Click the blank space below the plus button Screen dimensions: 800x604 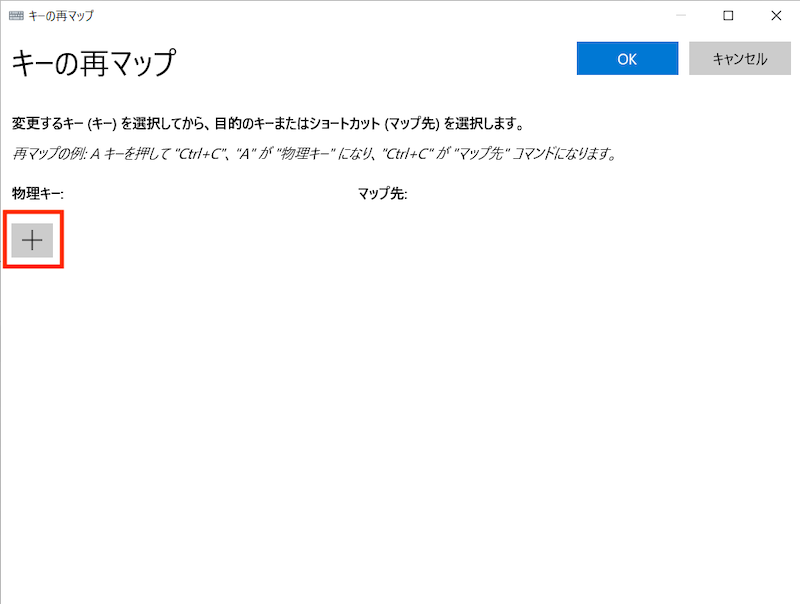click(33, 330)
